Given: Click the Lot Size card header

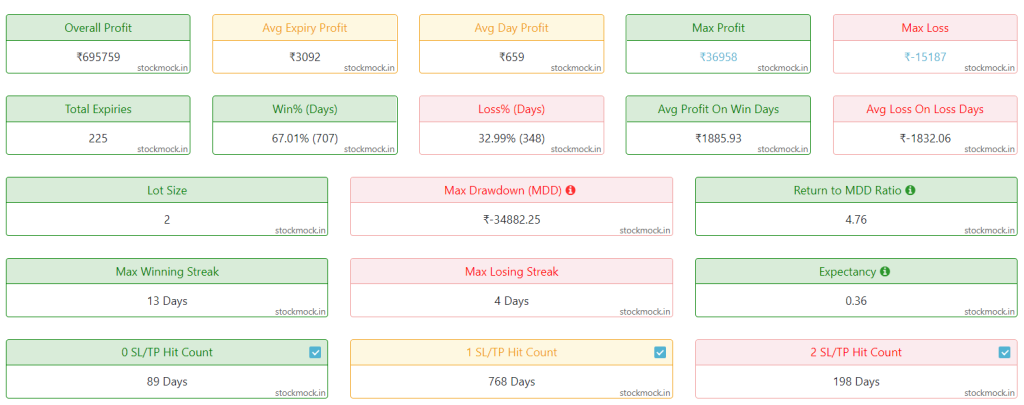Looking at the screenshot, I should [x=167, y=190].
